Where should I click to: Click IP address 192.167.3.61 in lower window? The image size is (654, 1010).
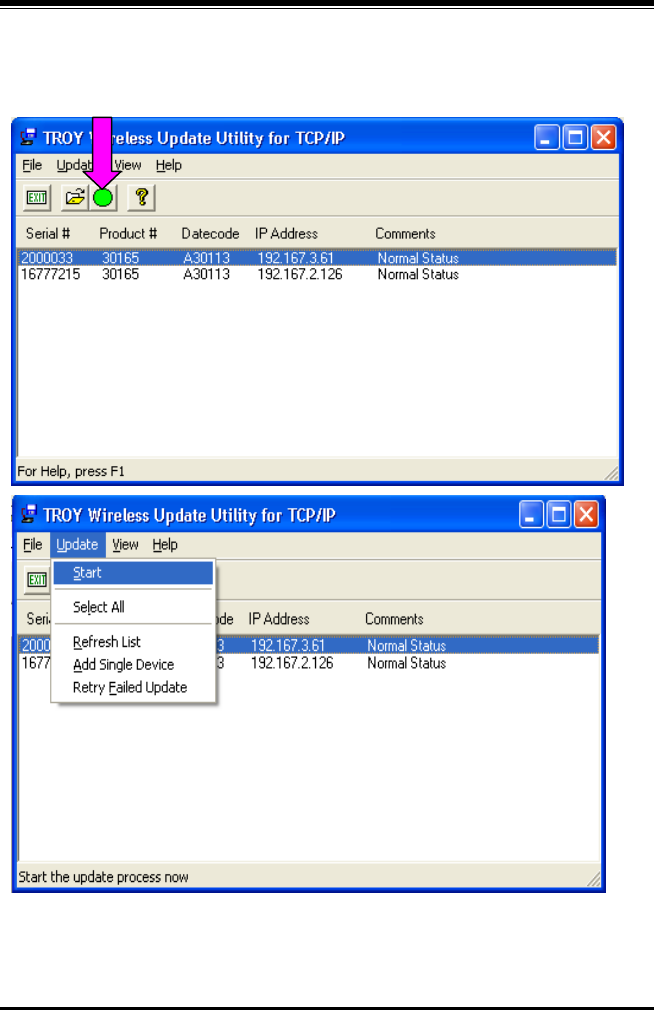[x=288, y=645]
